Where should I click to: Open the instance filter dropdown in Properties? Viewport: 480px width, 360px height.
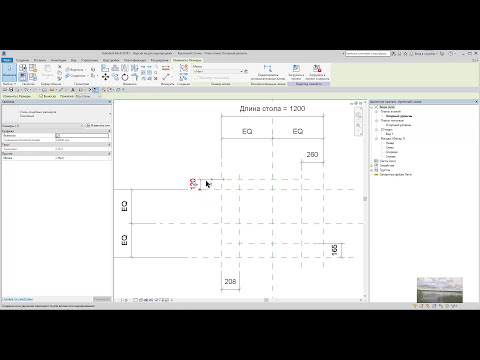coord(43,126)
